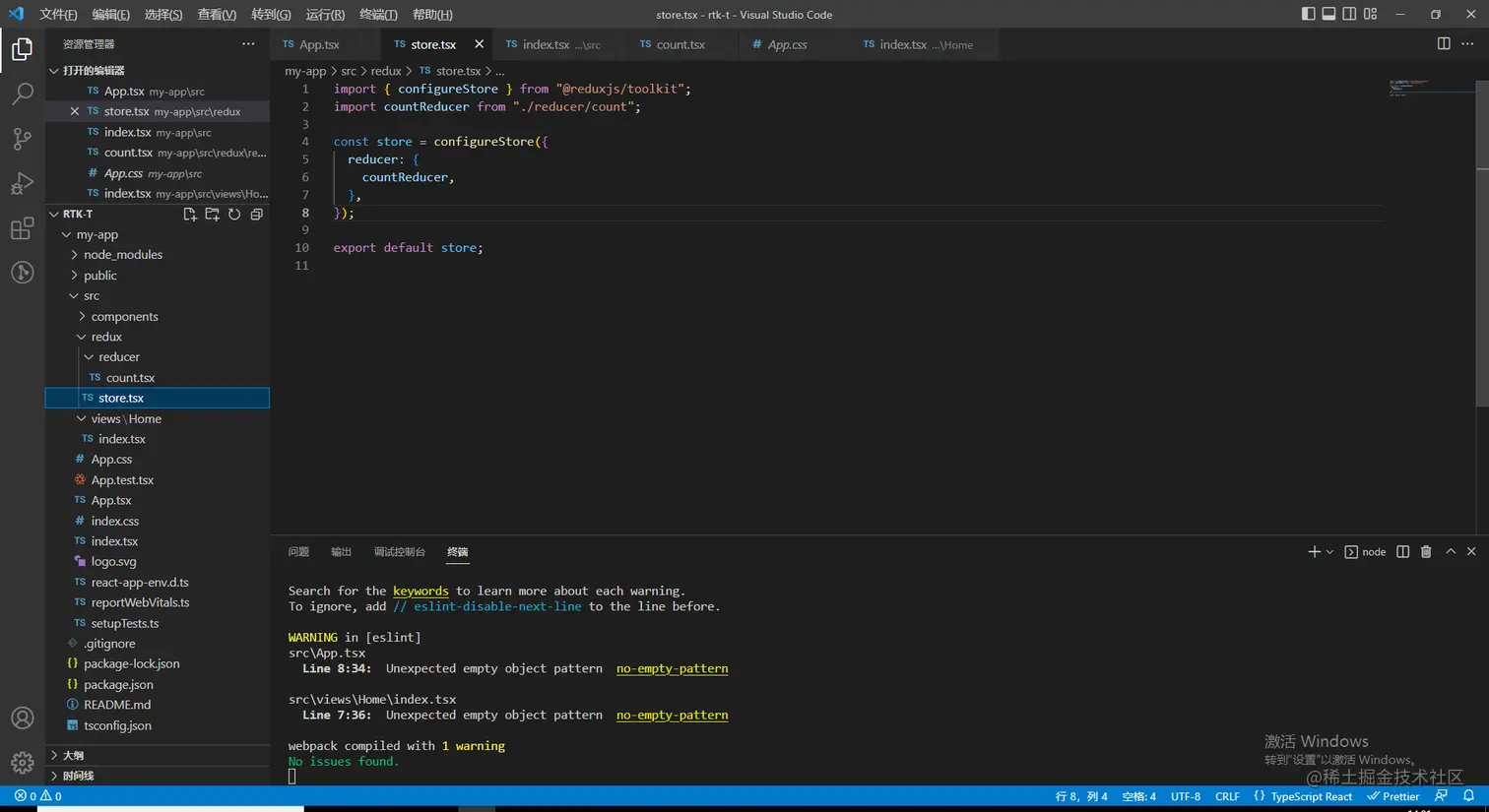The image size is (1489, 812).
Task: Click the feedback icon in status bar
Action: click(1442, 796)
